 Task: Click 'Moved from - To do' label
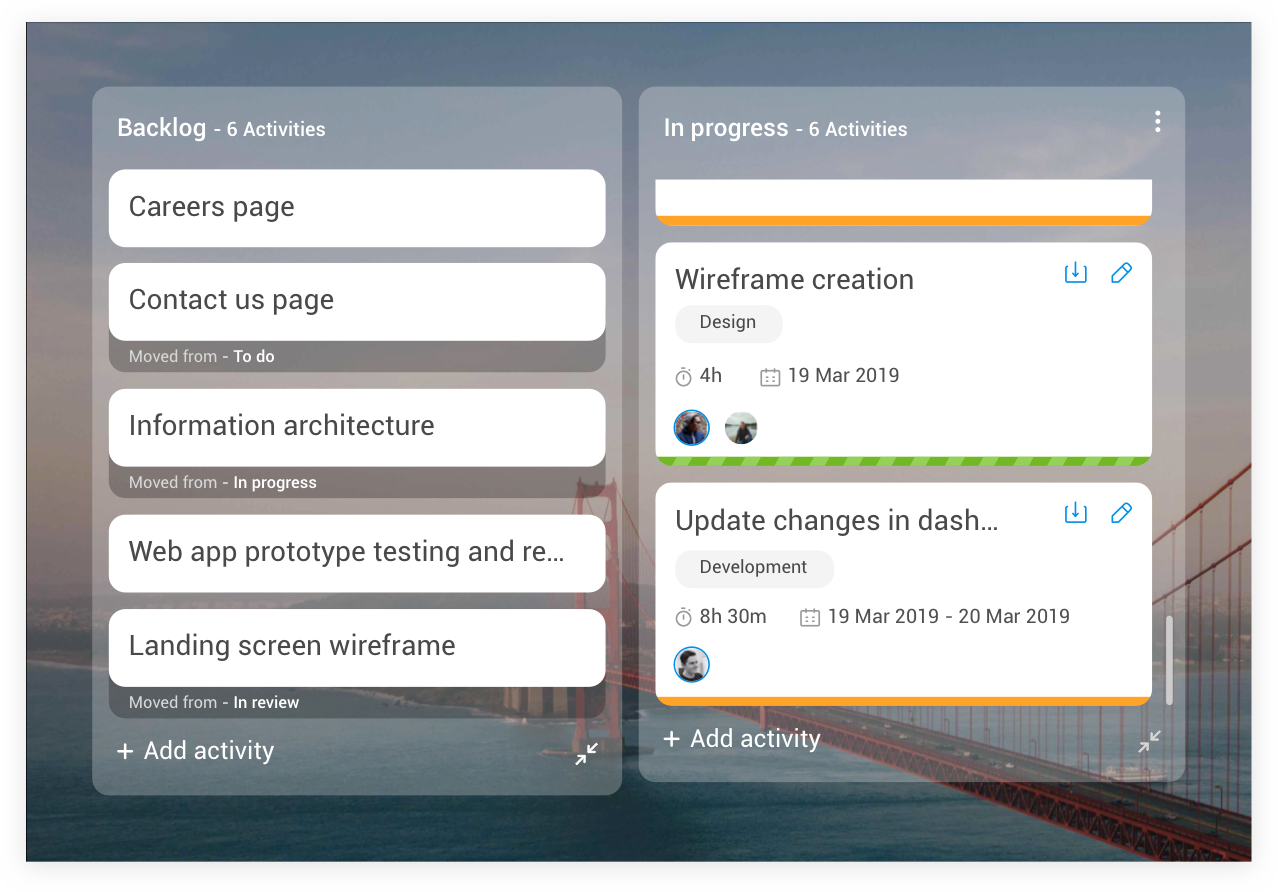pos(202,356)
